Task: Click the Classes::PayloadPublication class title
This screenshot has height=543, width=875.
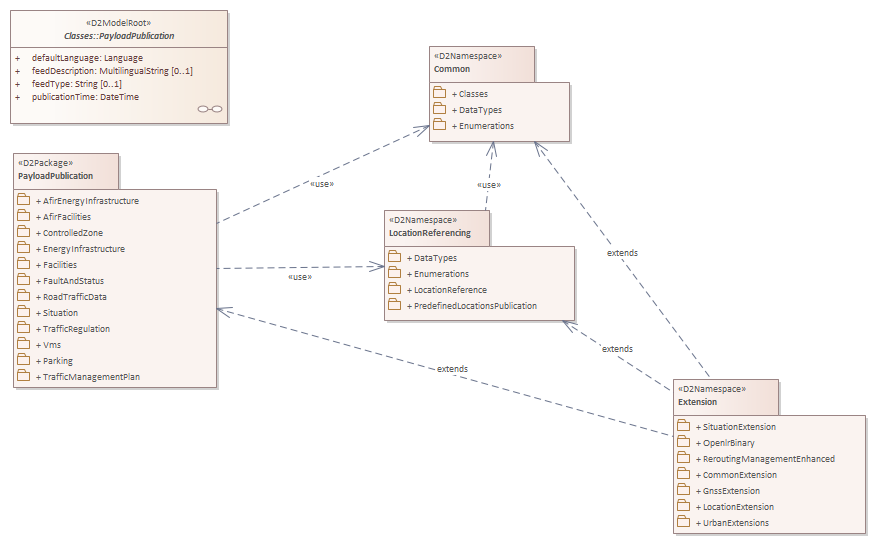Action: coord(119,36)
